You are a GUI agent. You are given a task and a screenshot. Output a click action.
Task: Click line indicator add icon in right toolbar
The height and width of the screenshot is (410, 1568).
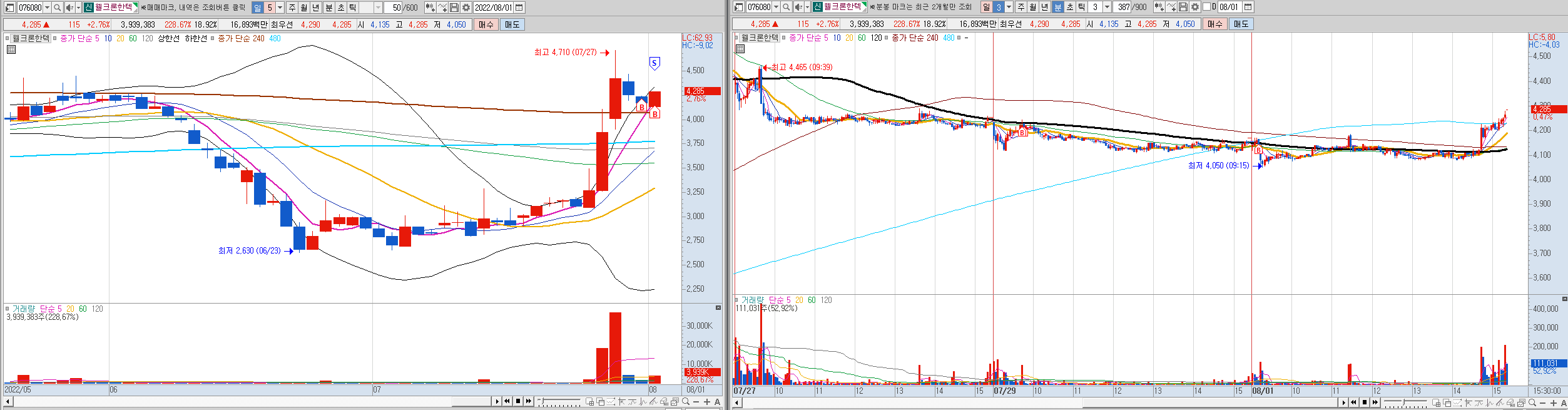click(x=1171, y=7)
